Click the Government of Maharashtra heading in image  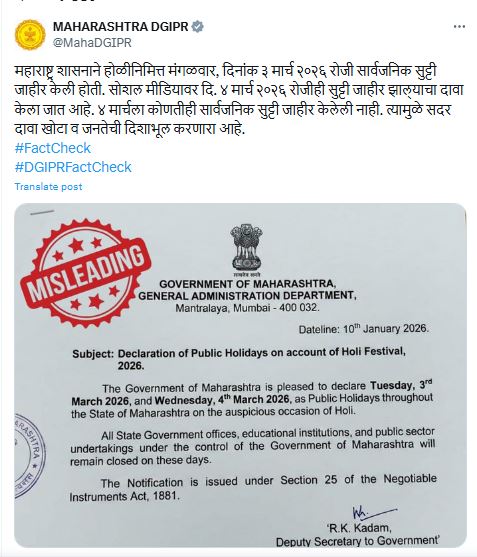click(x=247, y=284)
